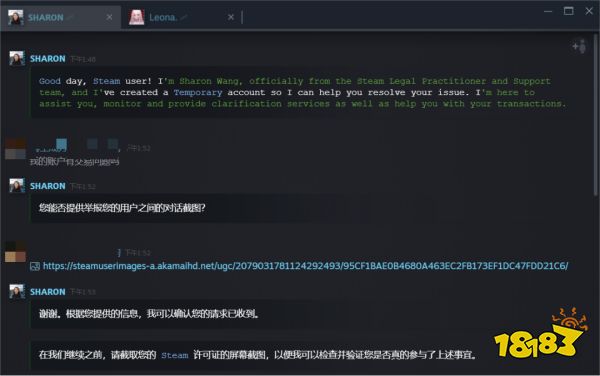Close the chat window
The image size is (600, 376).
click(x=589, y=11)
